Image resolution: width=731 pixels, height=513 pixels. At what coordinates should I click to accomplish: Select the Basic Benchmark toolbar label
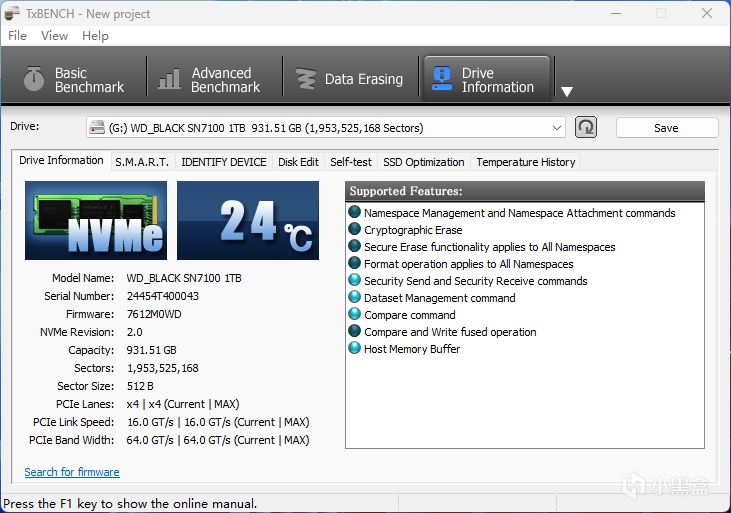click(x=89, y=80)
